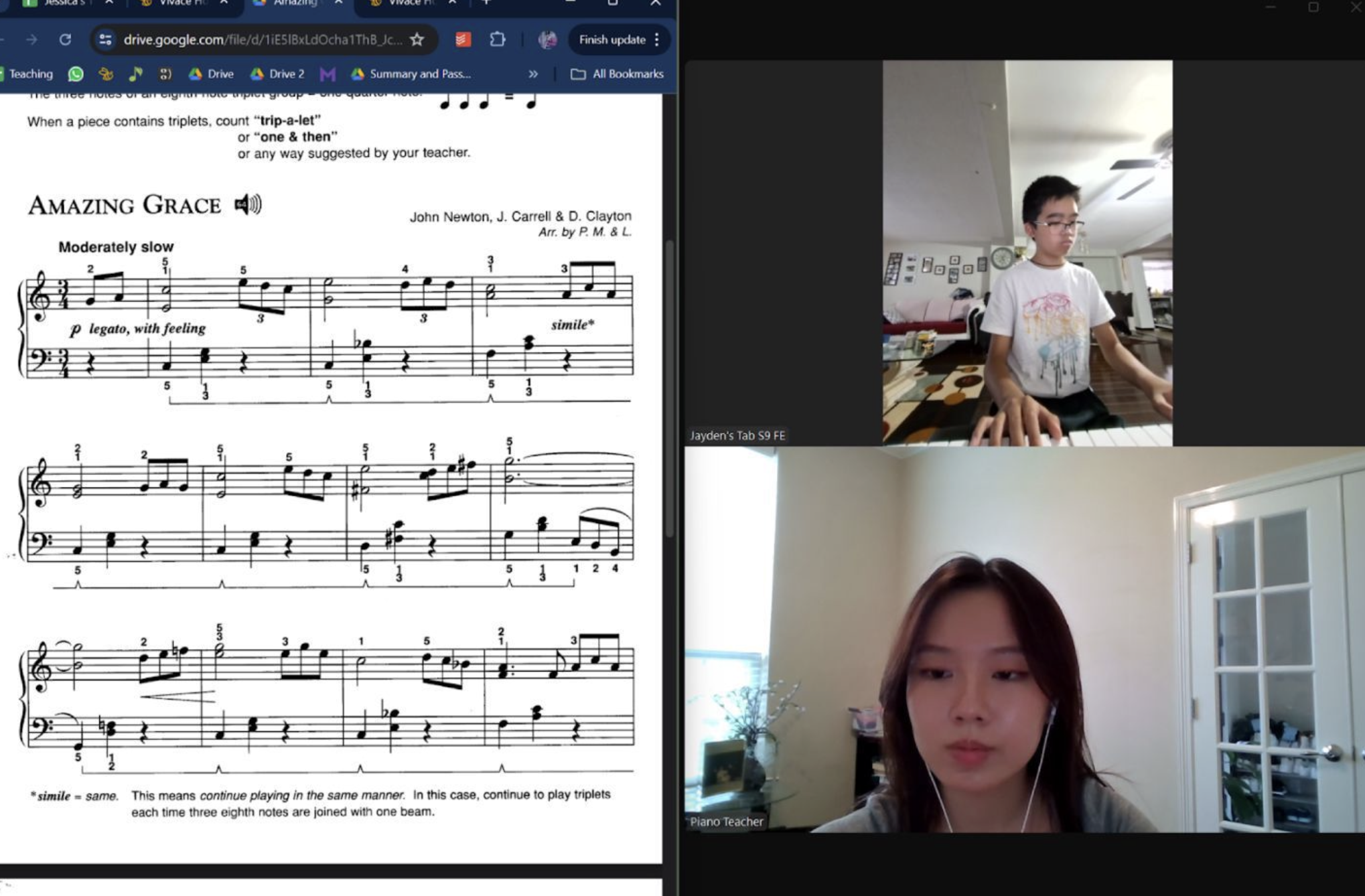Screen dimensions: 1365x896
Task: Reload the page with the refresh icon
Action: pos(65,40)
